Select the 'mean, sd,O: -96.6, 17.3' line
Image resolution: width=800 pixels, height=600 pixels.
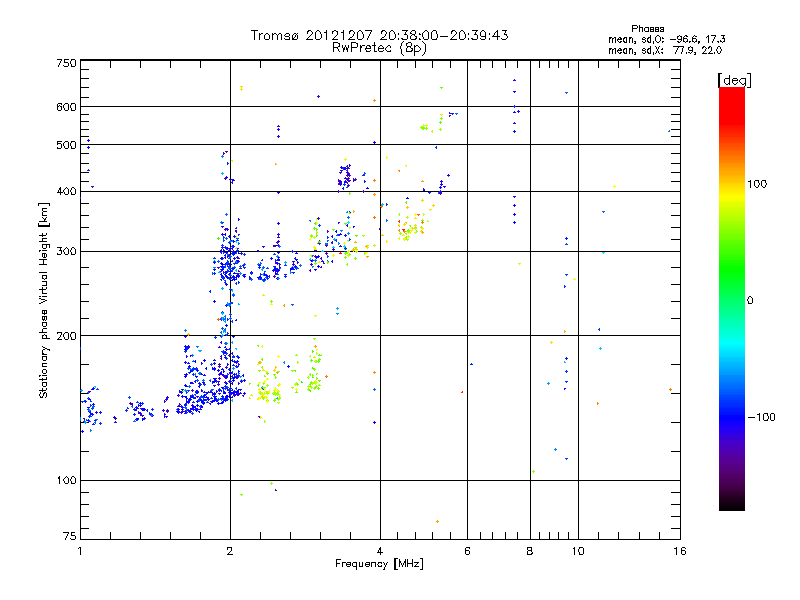tap(667, 39)
